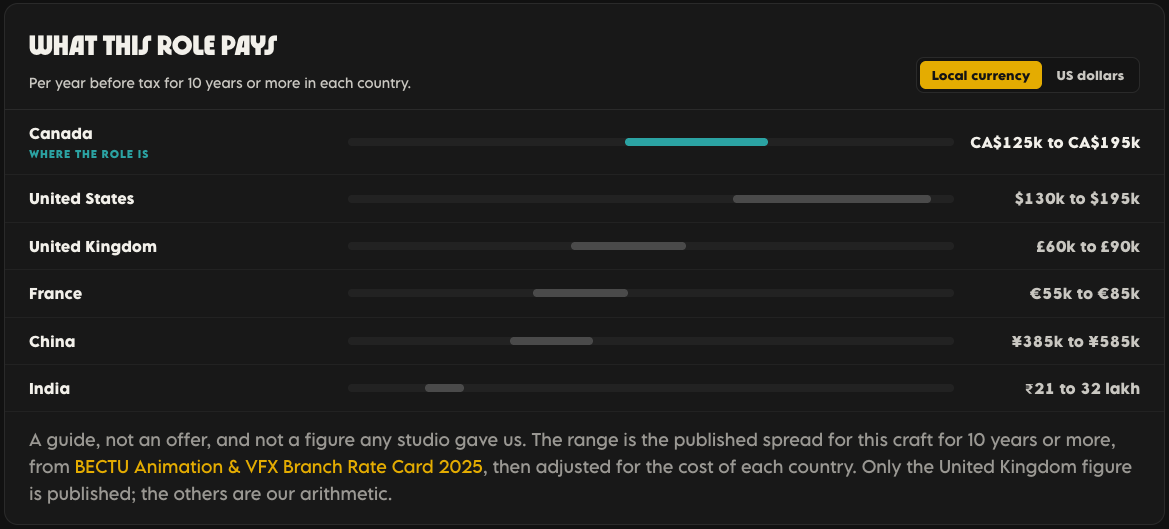Select the China country label
Image resolution: width=1169 pixels, height=529 pixels.
pyautogui.click(x=52, y=341)
